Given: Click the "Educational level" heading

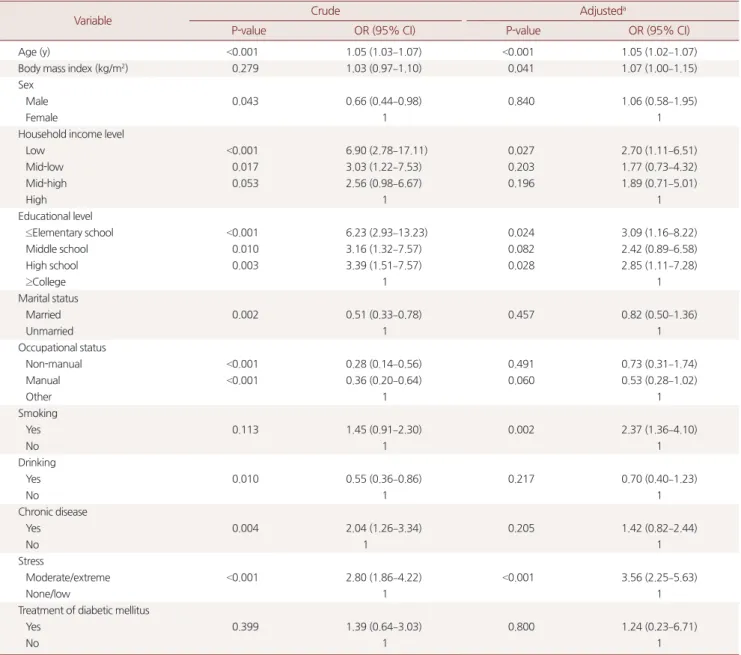Looking at the screenshot, I should pos(55,216).
